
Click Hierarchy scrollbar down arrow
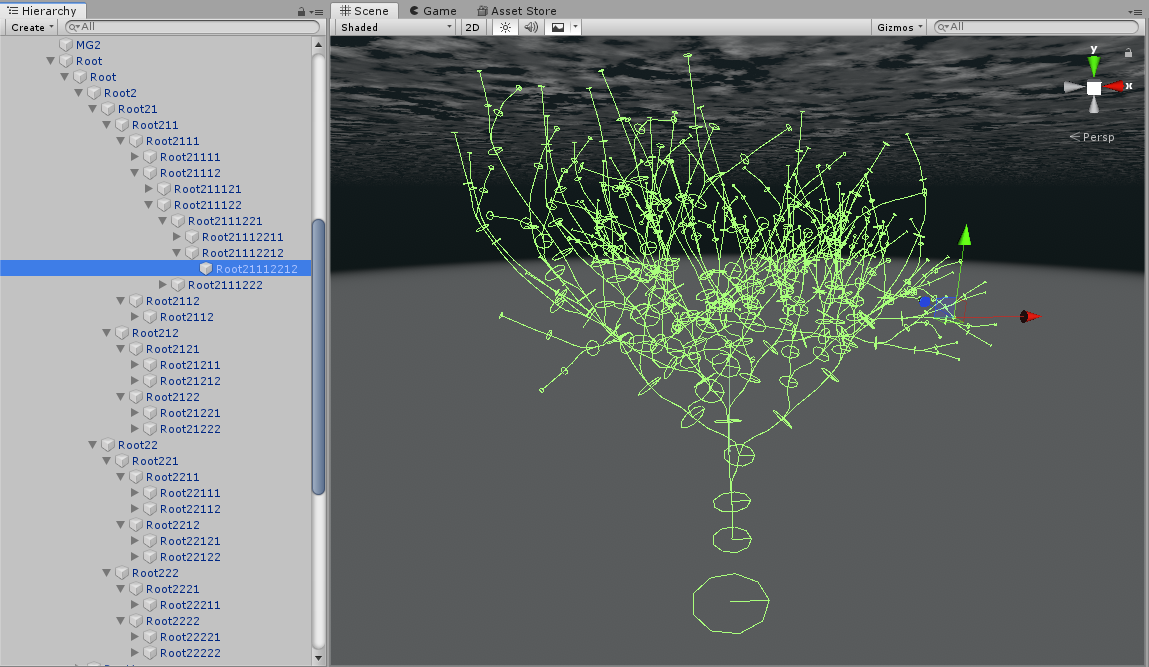coord(318,657)
